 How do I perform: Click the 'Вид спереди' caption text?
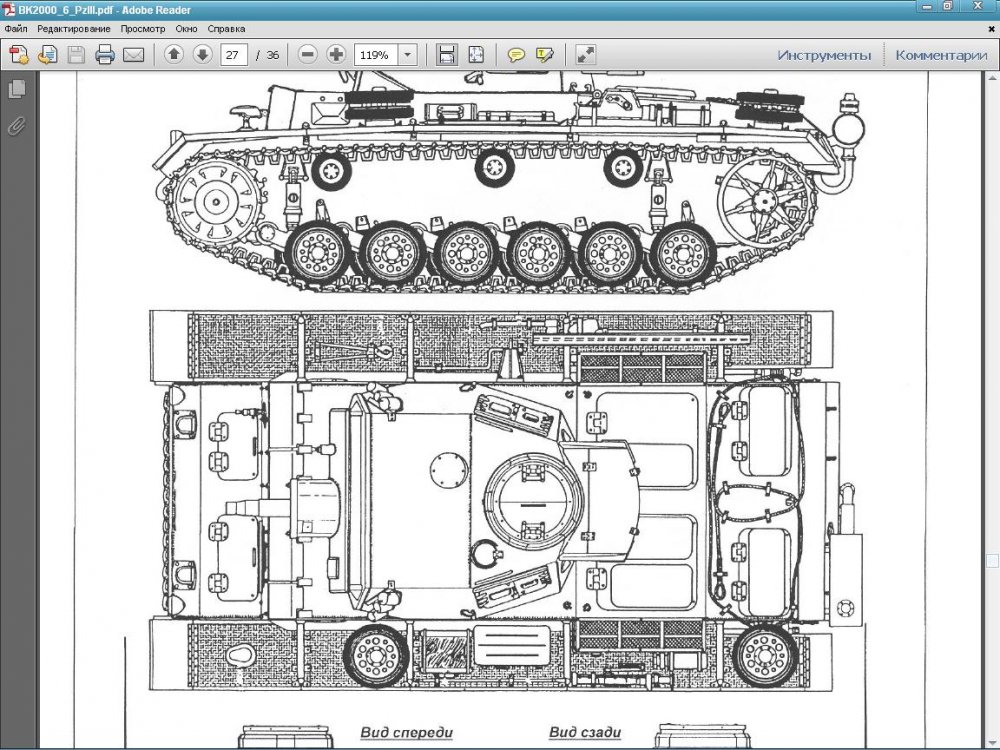[406, 733]
